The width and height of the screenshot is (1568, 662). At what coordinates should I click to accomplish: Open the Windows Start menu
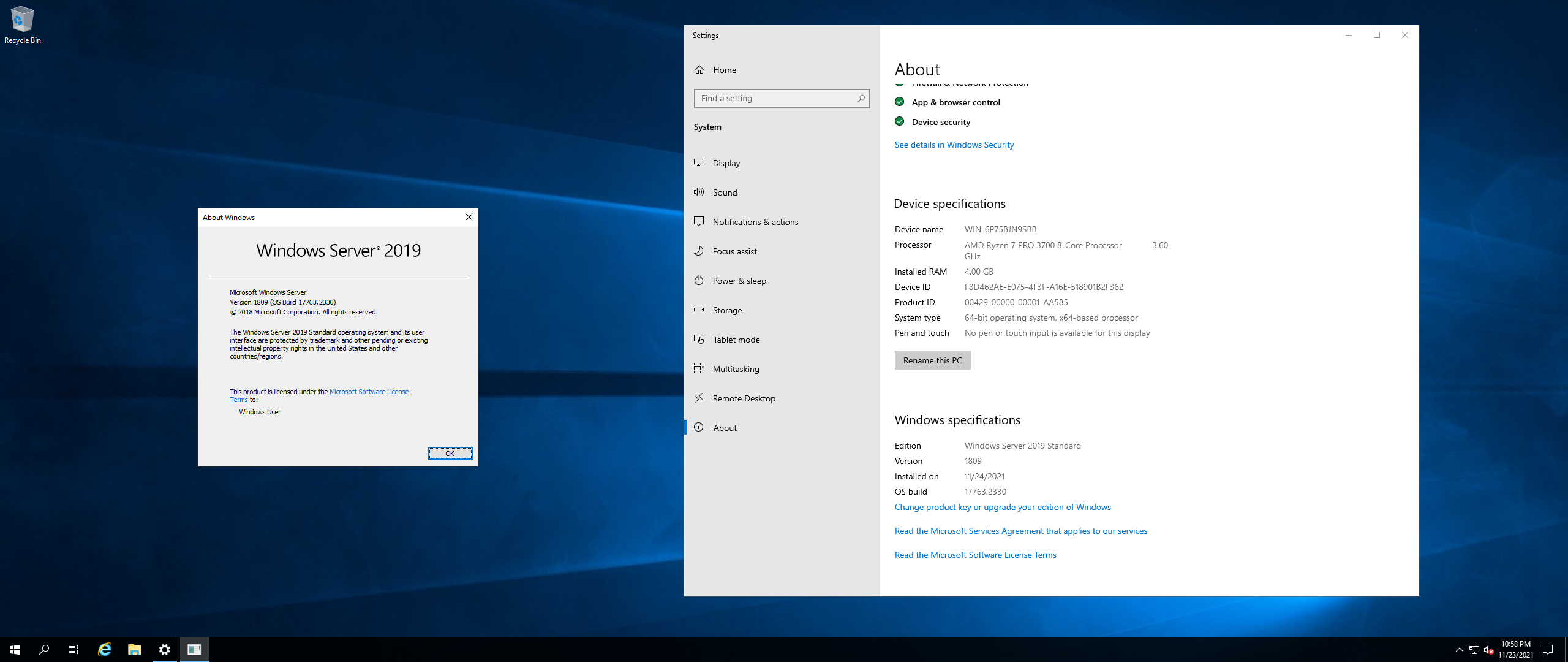(x=15, y=650)
